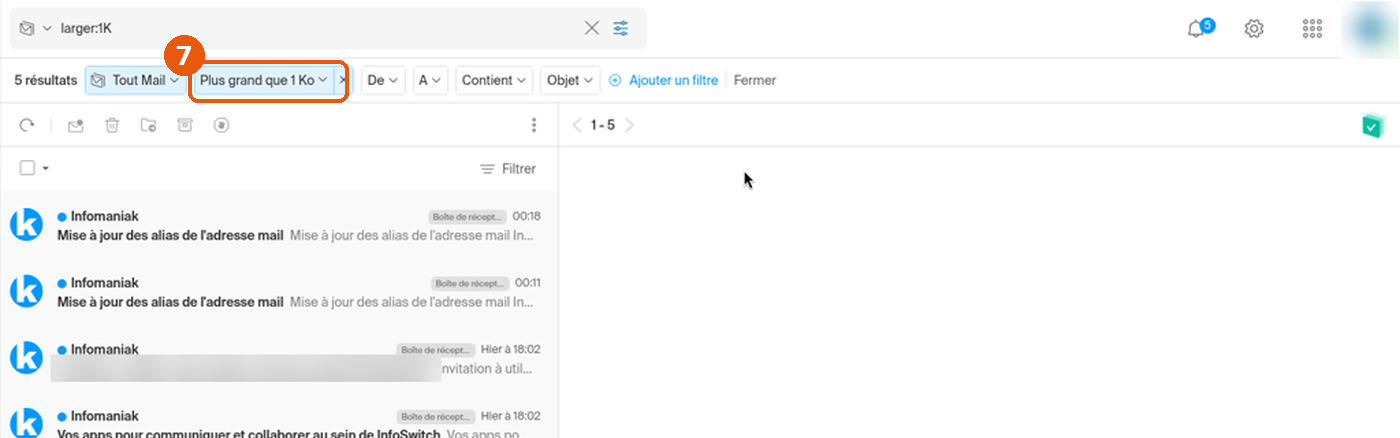Viewport: 1400px width, 438px height.
Task: Open the Plus grand que 1 Ko dropdown
Action: 264,80
